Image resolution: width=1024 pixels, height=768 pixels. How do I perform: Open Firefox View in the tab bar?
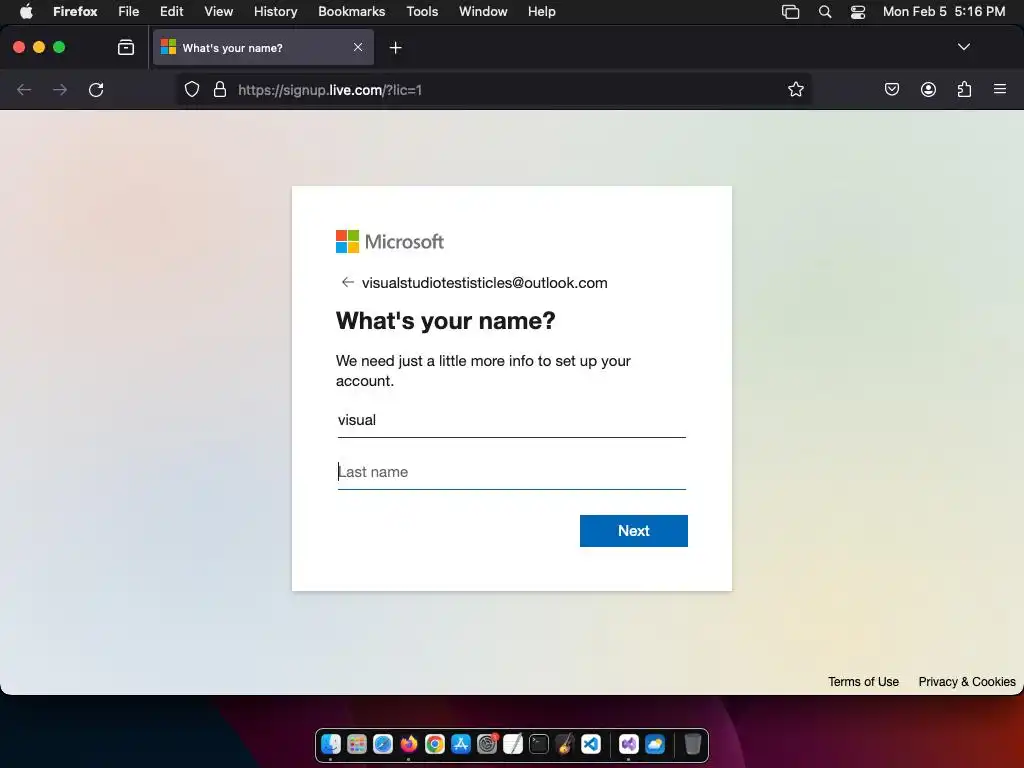point(126,47)
